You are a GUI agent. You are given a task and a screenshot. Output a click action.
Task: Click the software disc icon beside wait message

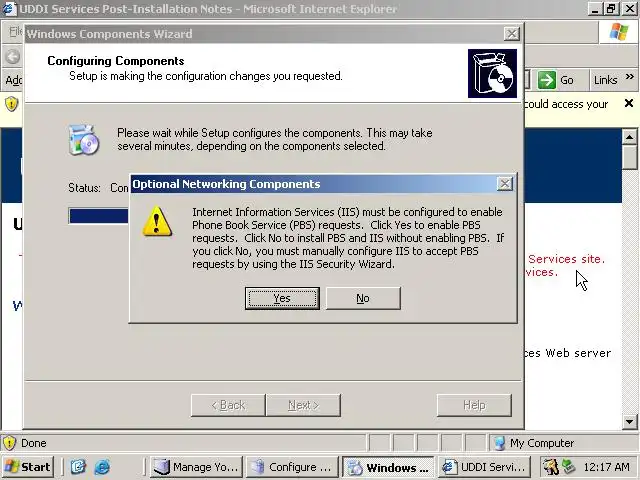click(x=83, y=140)
